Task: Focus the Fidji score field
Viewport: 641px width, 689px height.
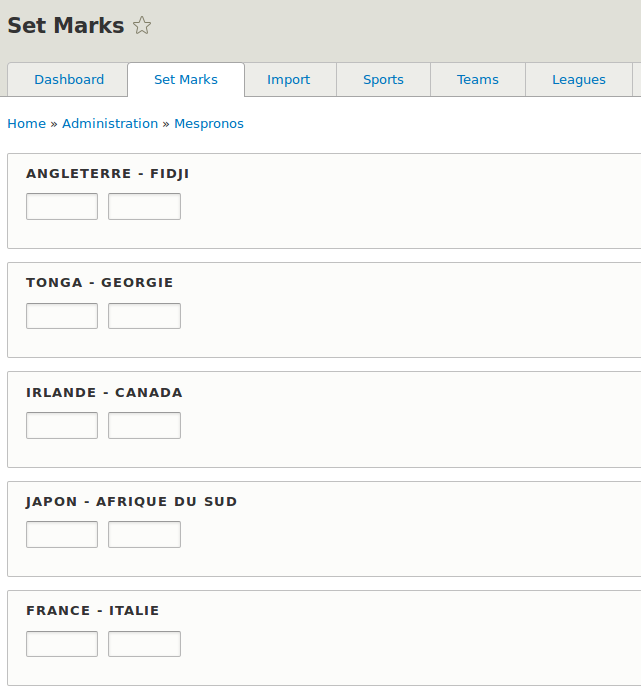Action: pos(144,207)
